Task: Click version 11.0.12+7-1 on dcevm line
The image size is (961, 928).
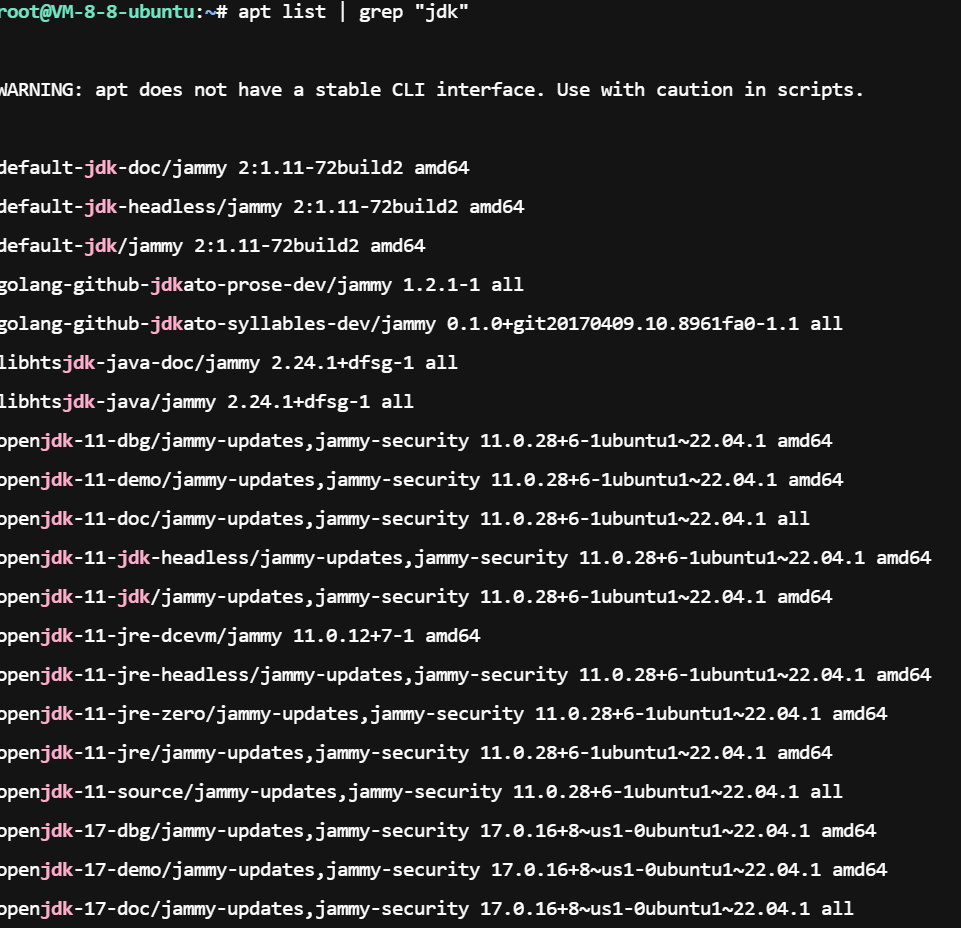Action: (354, 636)
